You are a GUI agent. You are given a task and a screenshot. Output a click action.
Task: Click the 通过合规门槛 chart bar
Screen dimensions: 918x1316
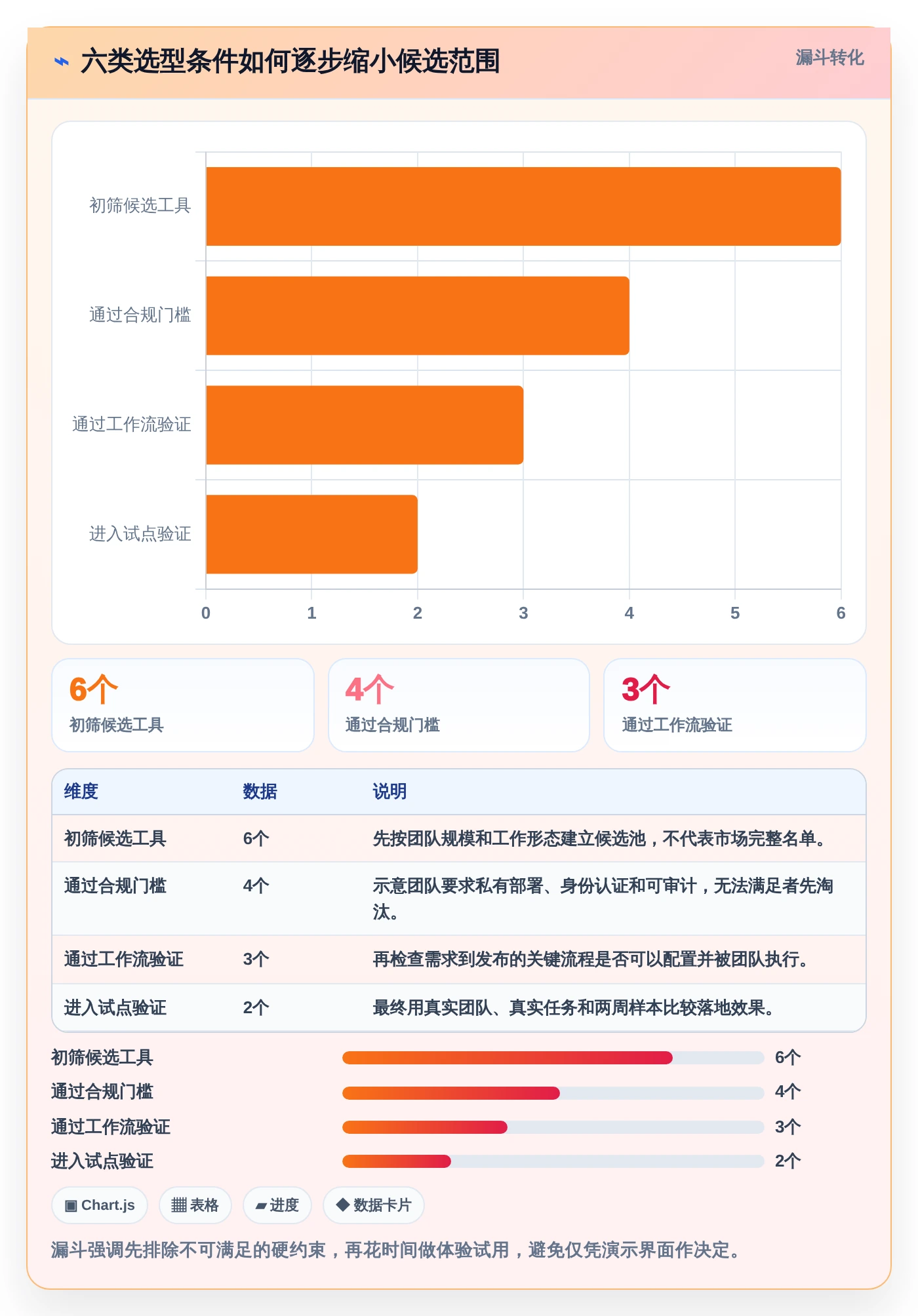coord(418,316)
